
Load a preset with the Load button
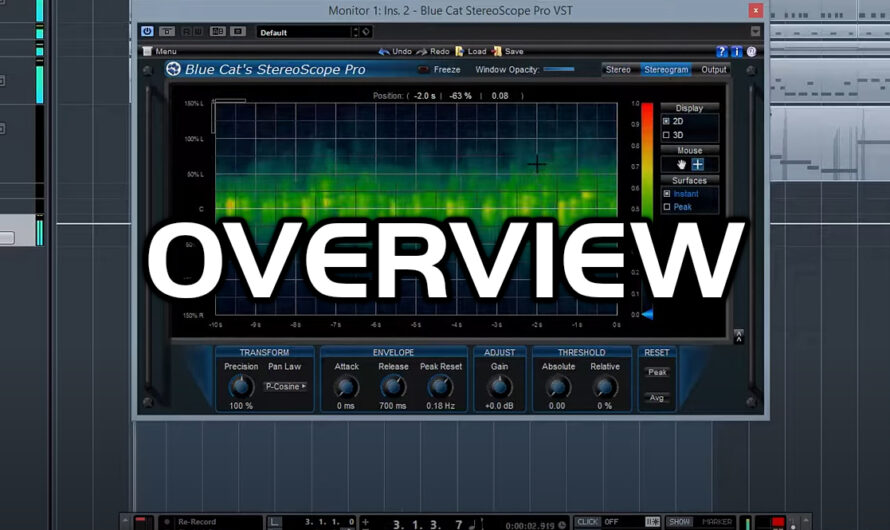coord(471,51)
